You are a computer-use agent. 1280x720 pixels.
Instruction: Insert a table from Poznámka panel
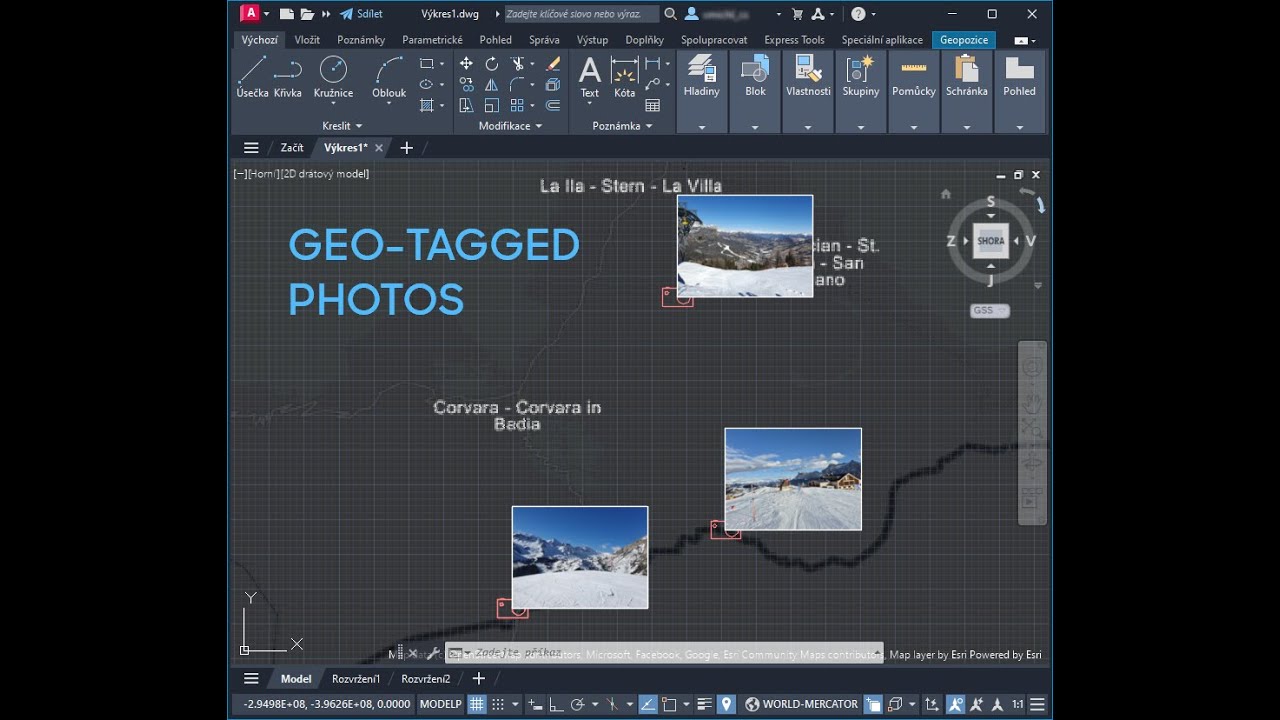point(653,105)
